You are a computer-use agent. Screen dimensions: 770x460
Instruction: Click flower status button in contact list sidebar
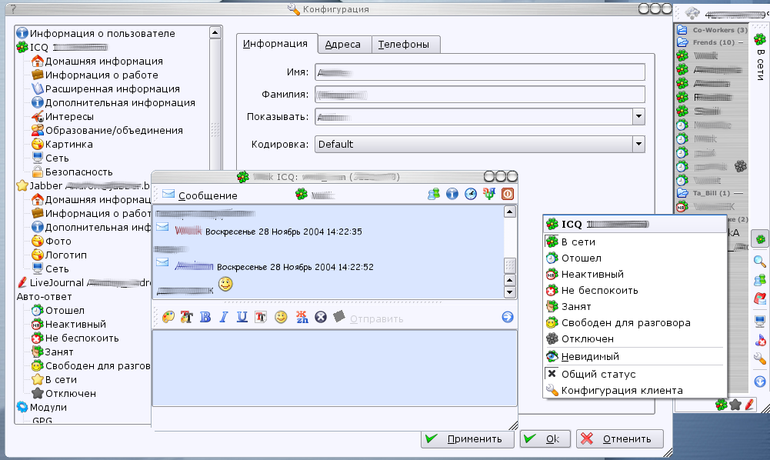(x=760, y=239)
